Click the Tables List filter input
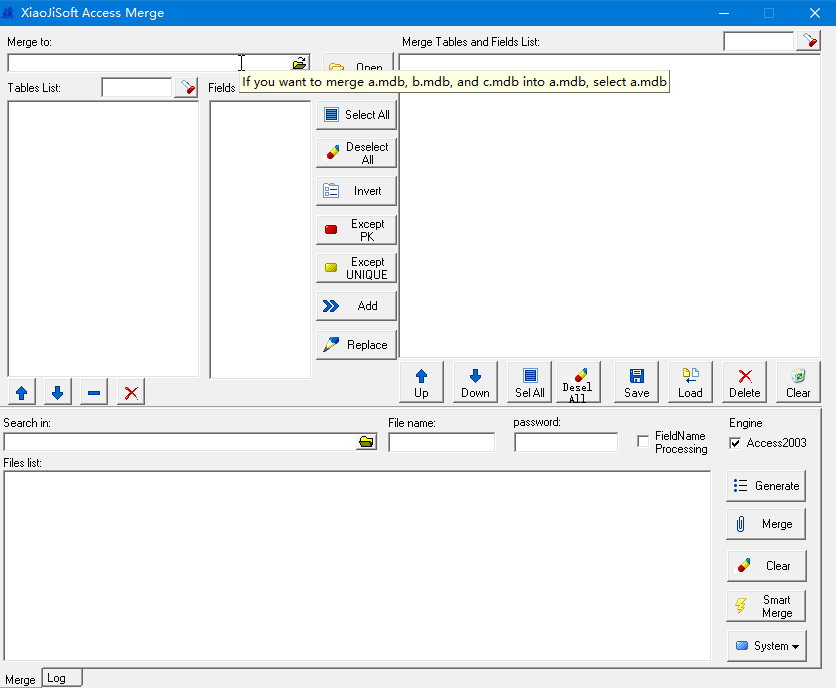The image size is (836, 688). [137, 87]
